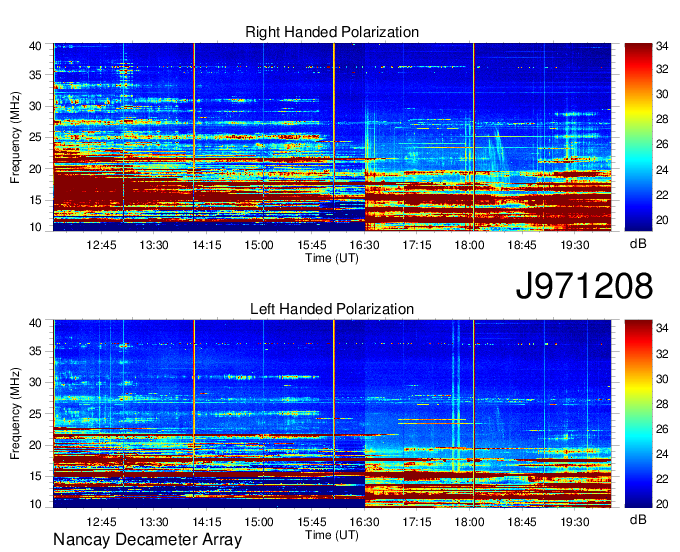Click 26 dB value on Right Handed color bar
This screenshot has height=552, width=680.
click(x=662, y=144)
